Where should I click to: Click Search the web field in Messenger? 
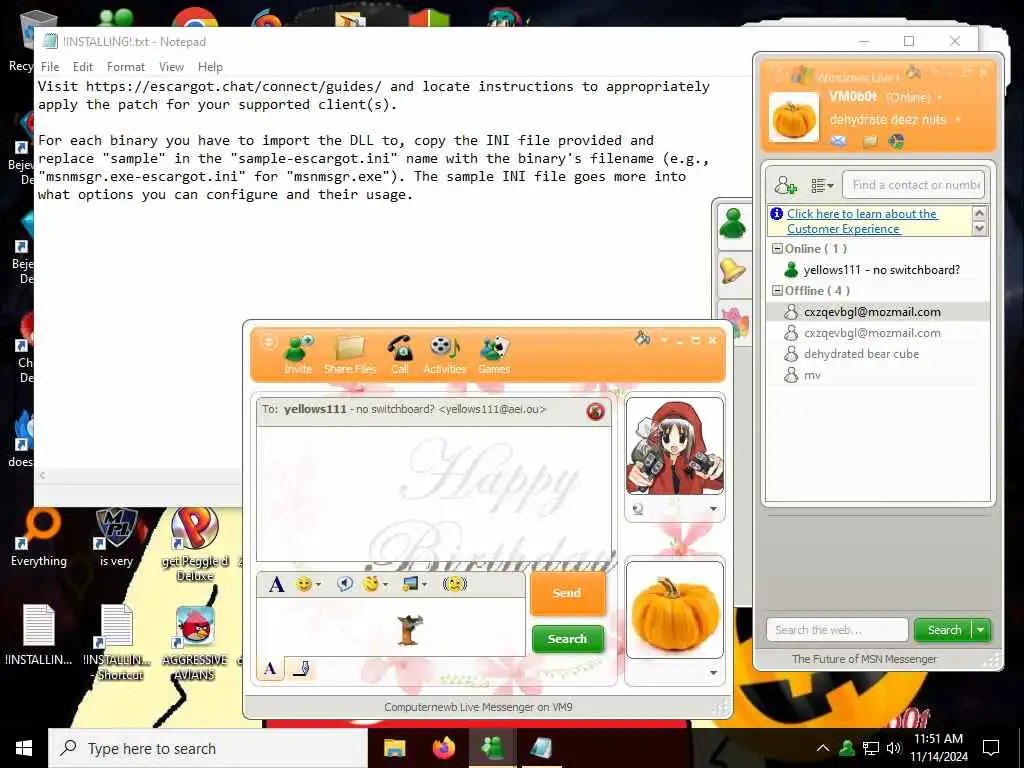point(837,630)
